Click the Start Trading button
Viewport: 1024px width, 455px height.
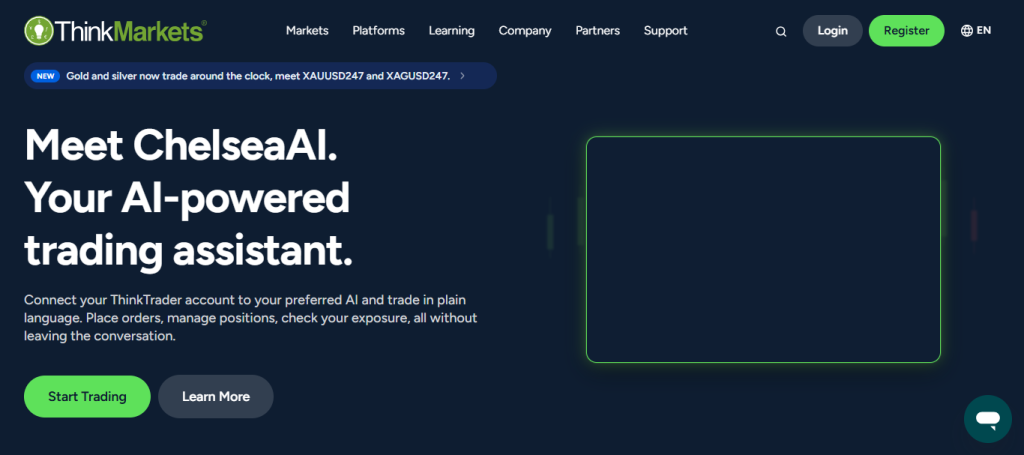(x=88, y=396)
